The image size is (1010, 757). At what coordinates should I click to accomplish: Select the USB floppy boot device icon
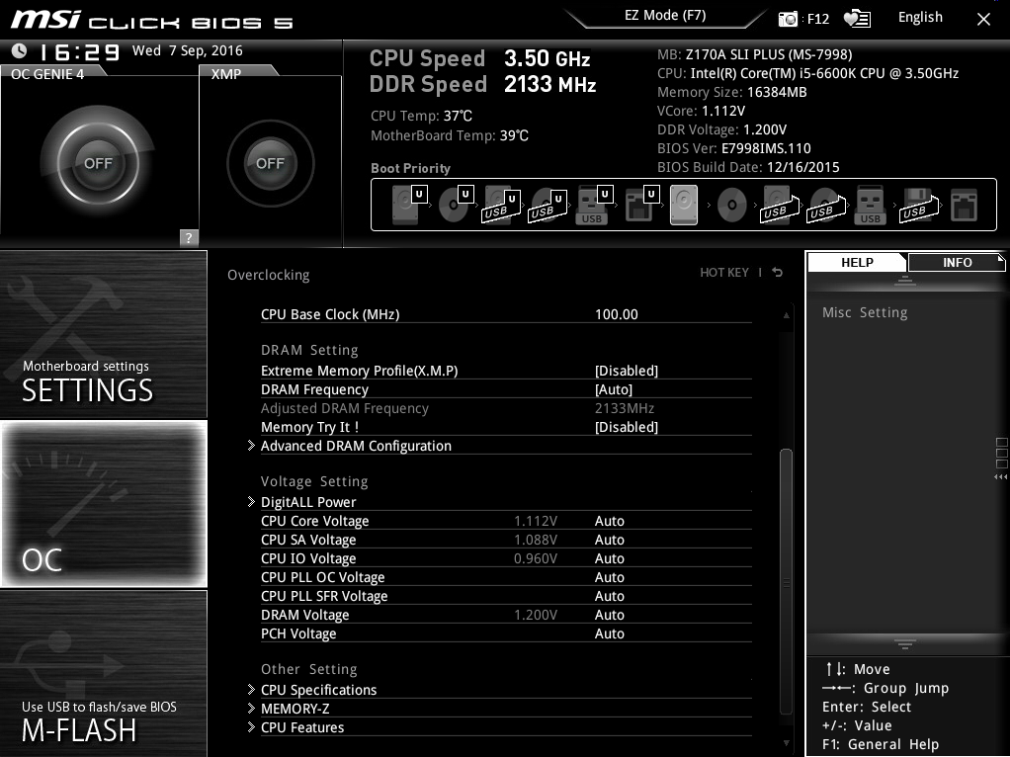click(x=918, y=205)
